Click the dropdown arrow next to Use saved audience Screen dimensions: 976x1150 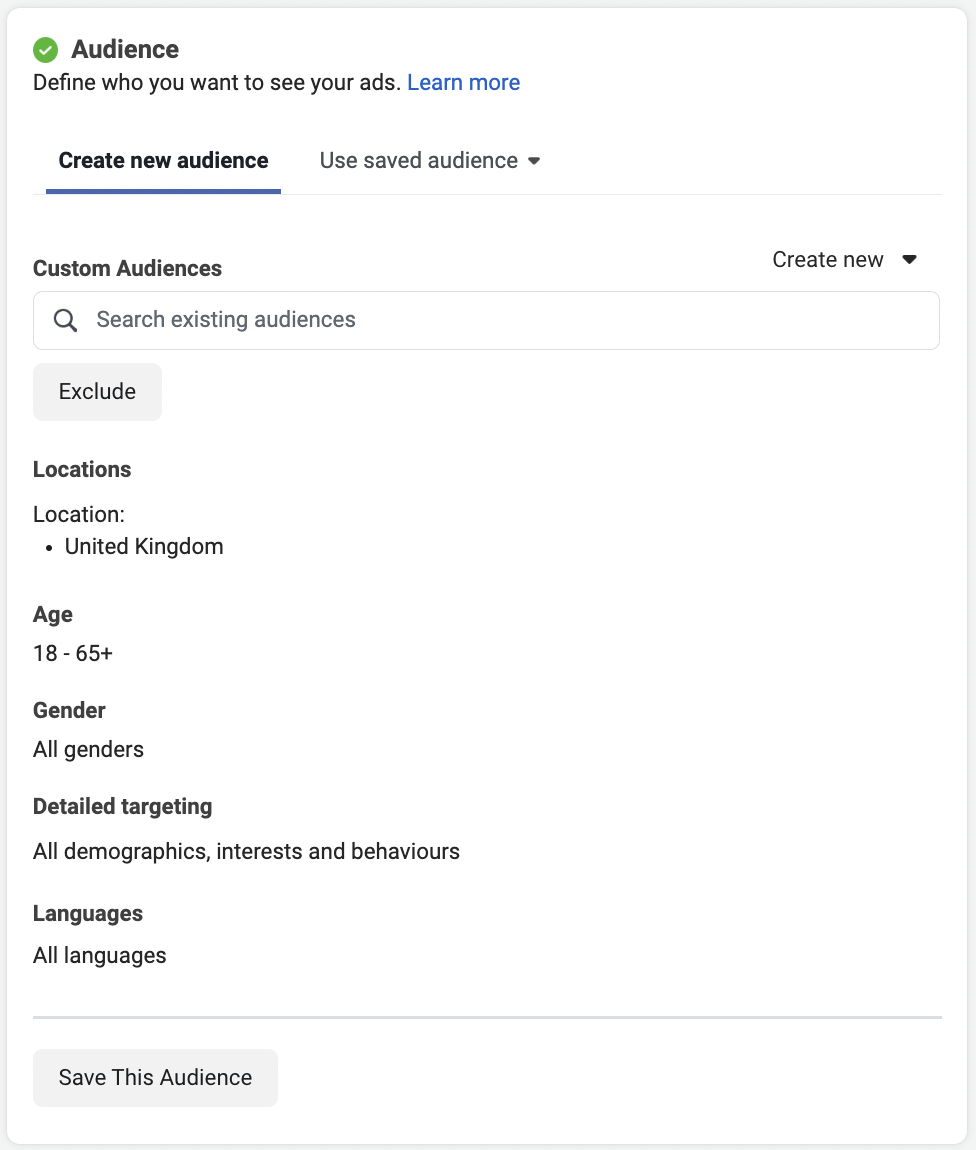click(534, 160)
